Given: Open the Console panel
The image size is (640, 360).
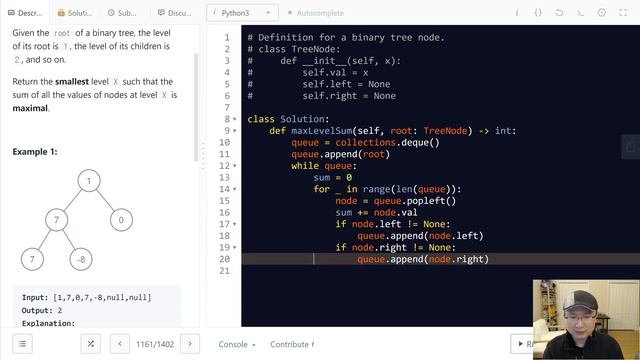Looking at the screenshot, I should coord(237,344).
